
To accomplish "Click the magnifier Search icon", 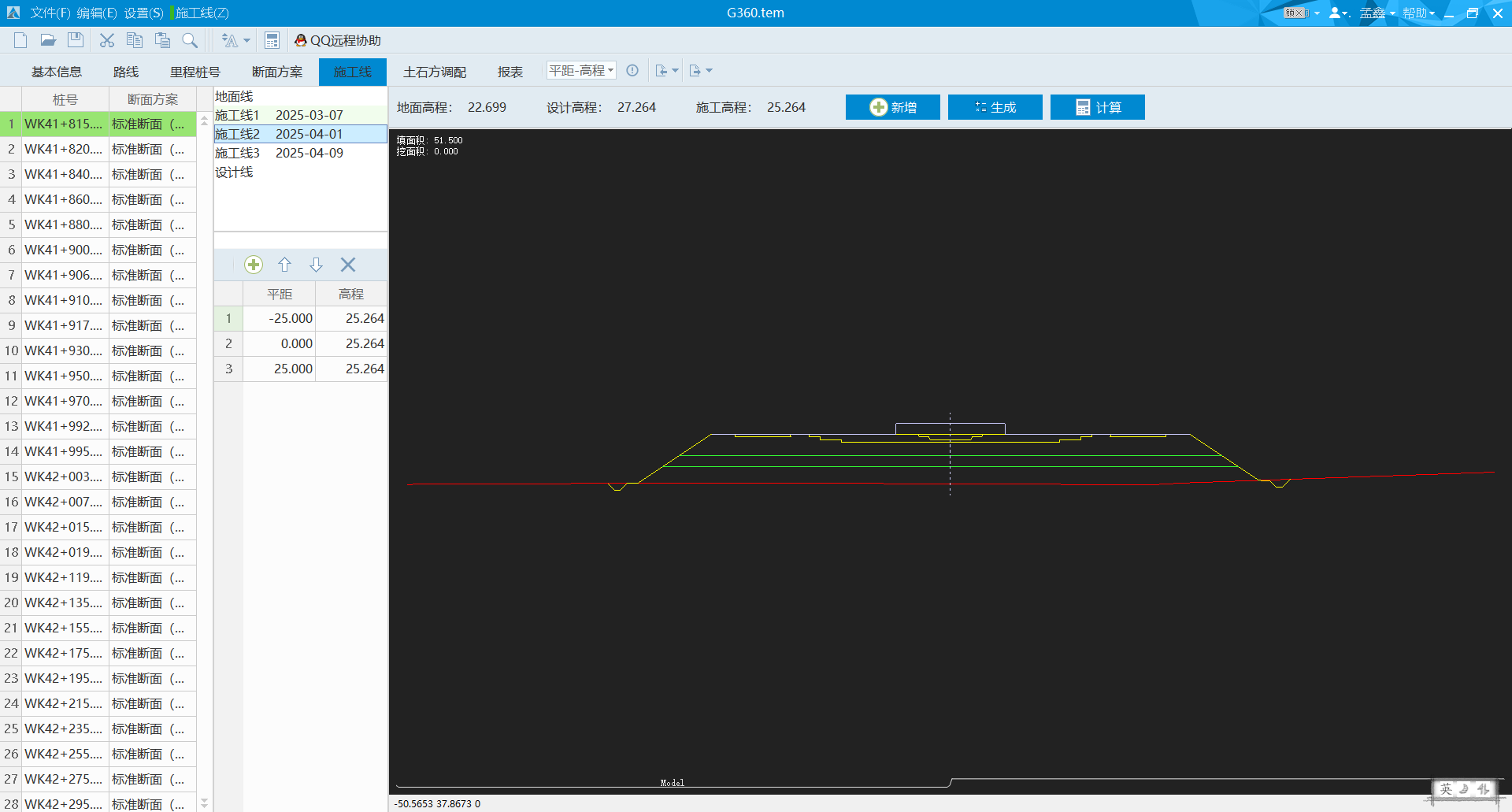I will (190, 40).
